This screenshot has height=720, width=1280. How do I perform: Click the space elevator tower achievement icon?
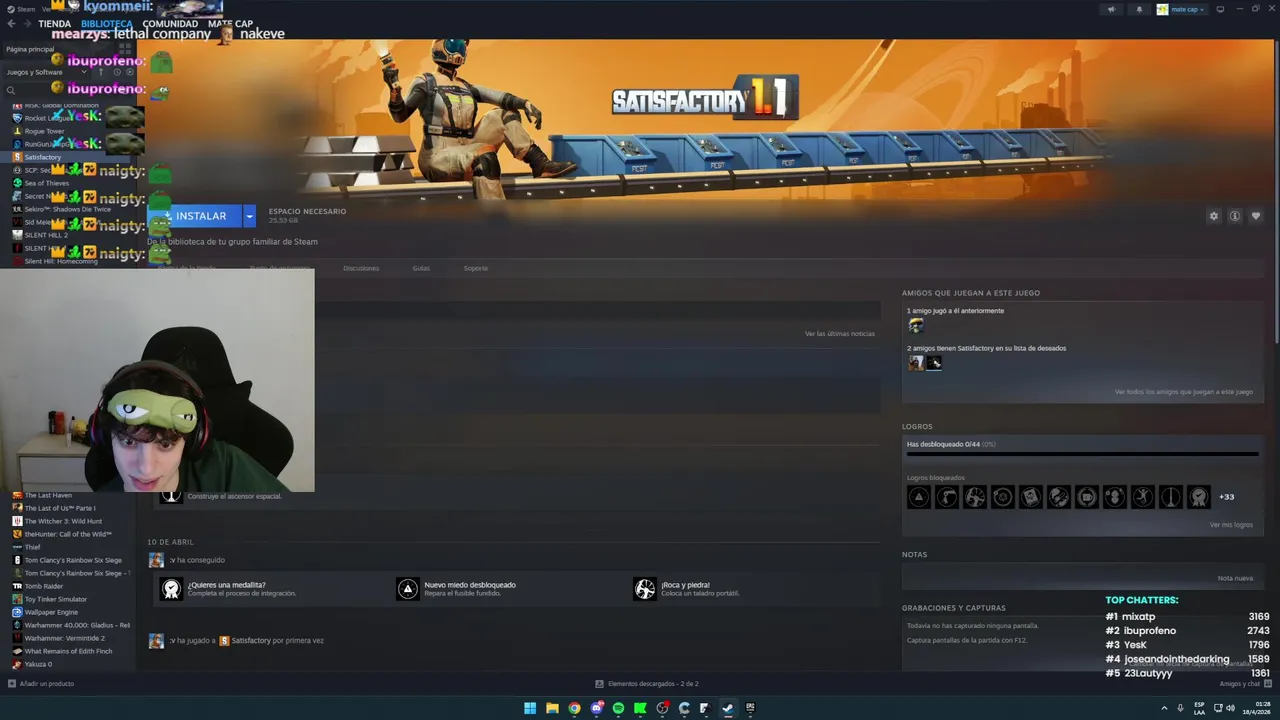point(1171,497)
